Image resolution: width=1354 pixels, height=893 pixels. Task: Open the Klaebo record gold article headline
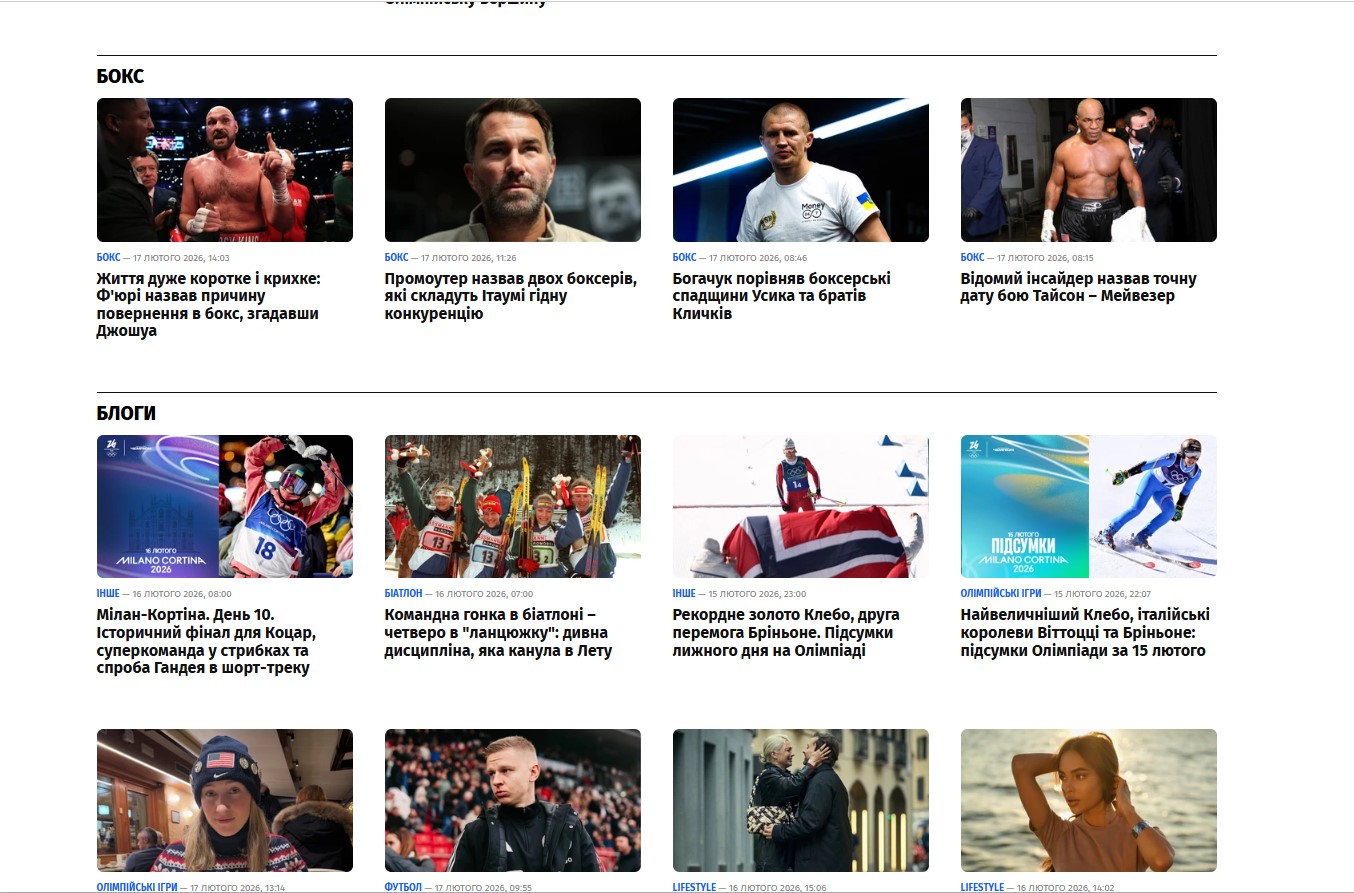786,633
